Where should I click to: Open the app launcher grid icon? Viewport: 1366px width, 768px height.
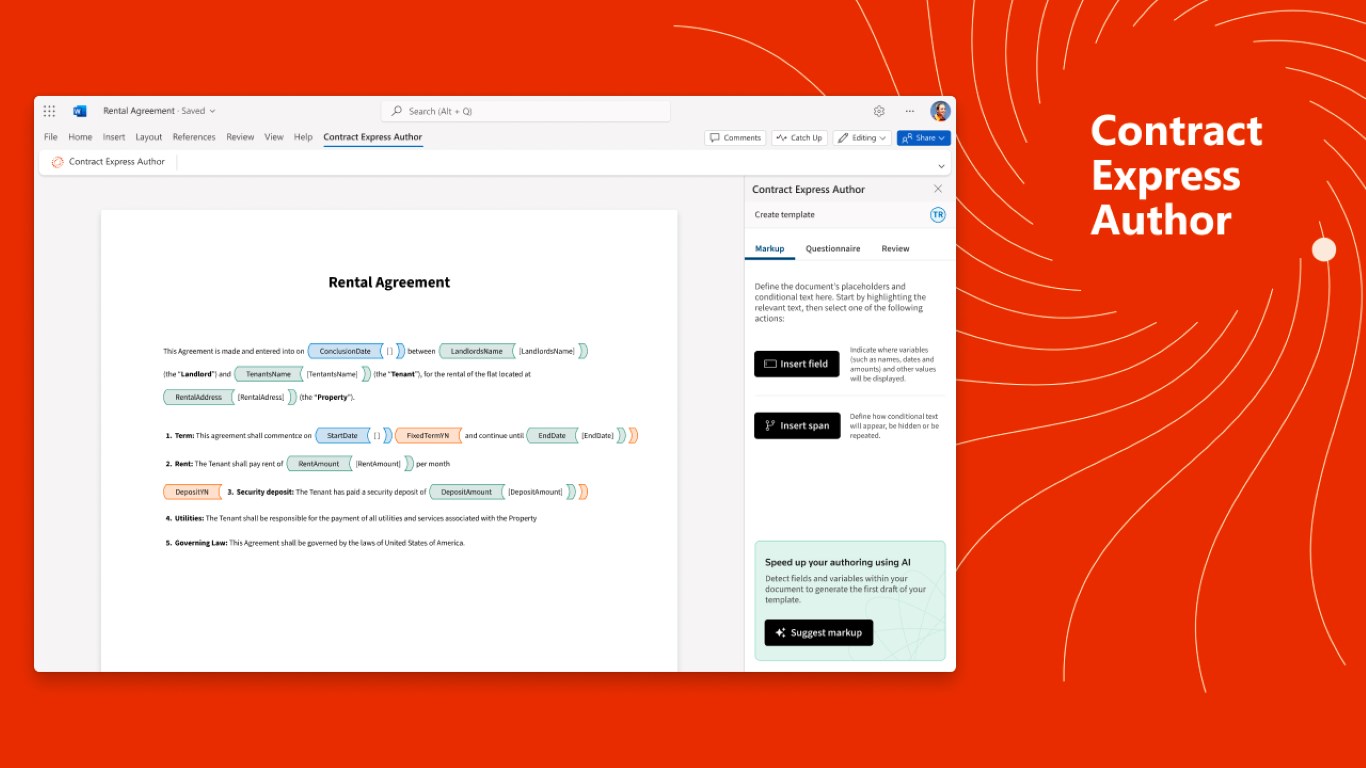50,111
